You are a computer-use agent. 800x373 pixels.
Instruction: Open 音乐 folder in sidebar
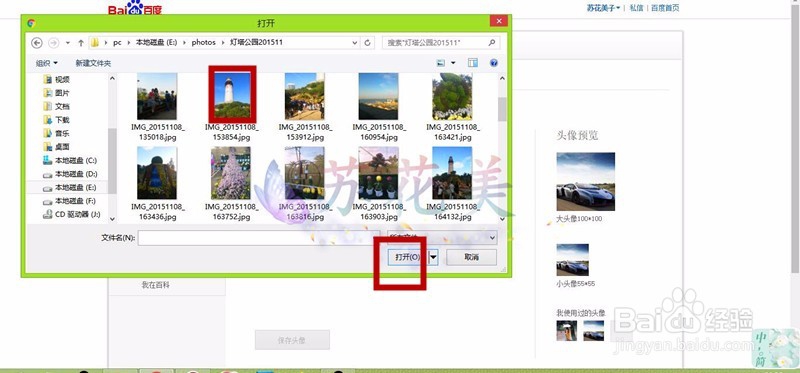57,133
